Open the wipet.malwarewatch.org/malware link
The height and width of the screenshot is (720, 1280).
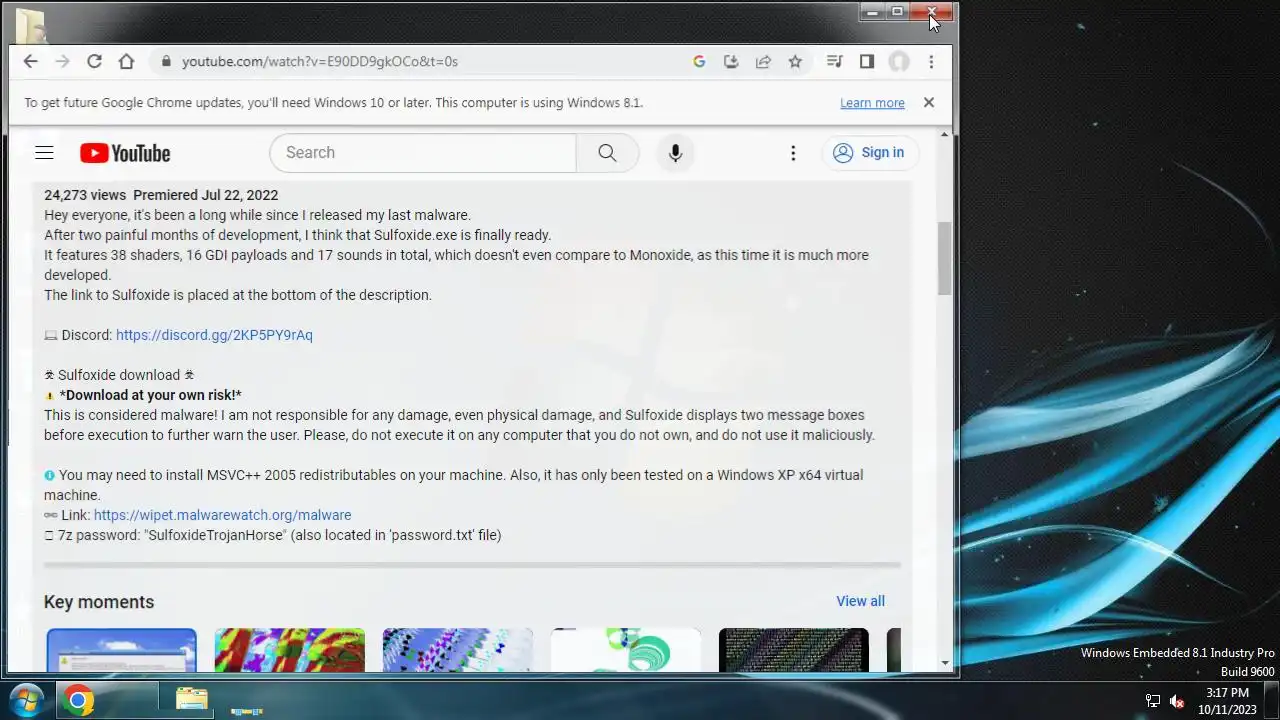pyautogui.click(x=222, y=515)
